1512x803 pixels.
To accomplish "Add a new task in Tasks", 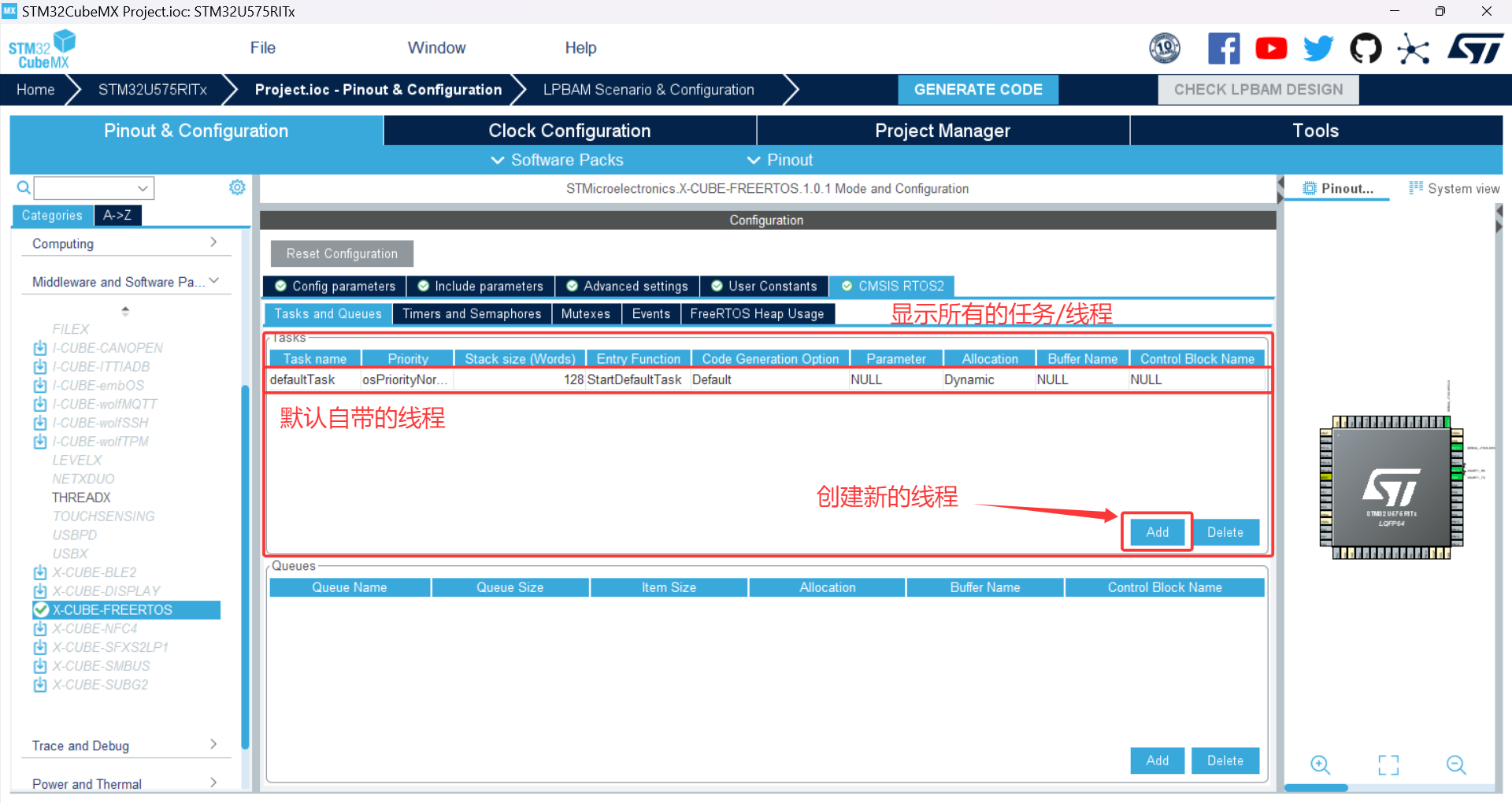I will click(x=1158, y=532).
